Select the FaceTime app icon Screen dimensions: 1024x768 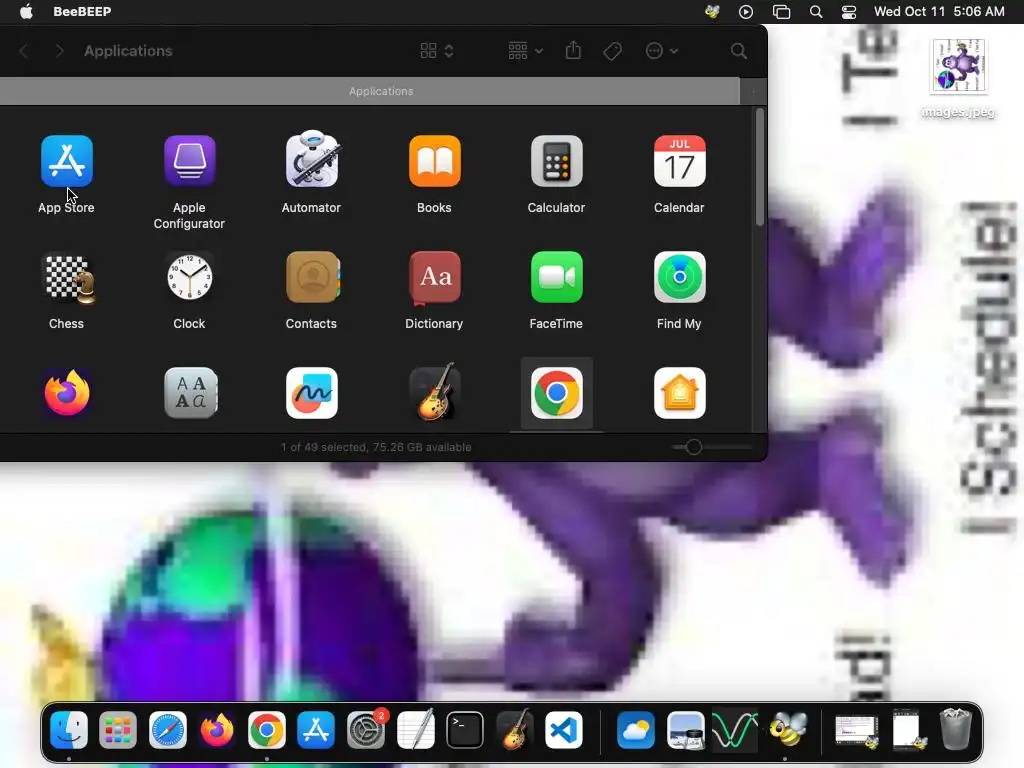tap(556, 277)
